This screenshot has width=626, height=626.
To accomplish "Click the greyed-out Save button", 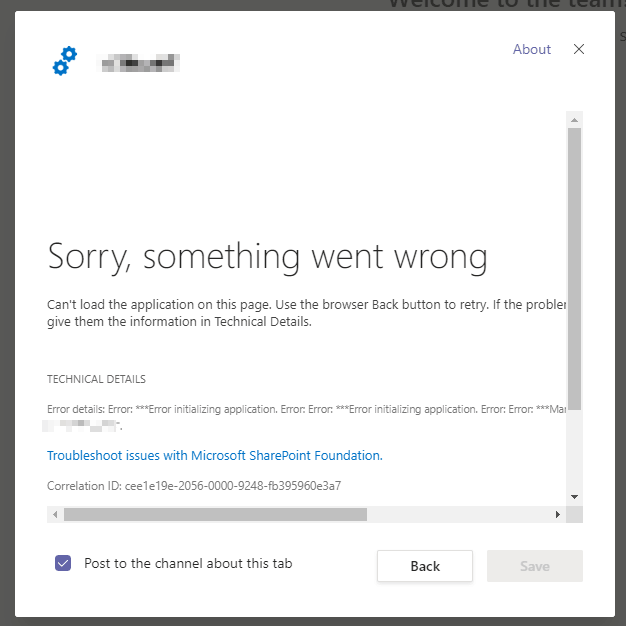I will 534,566.
